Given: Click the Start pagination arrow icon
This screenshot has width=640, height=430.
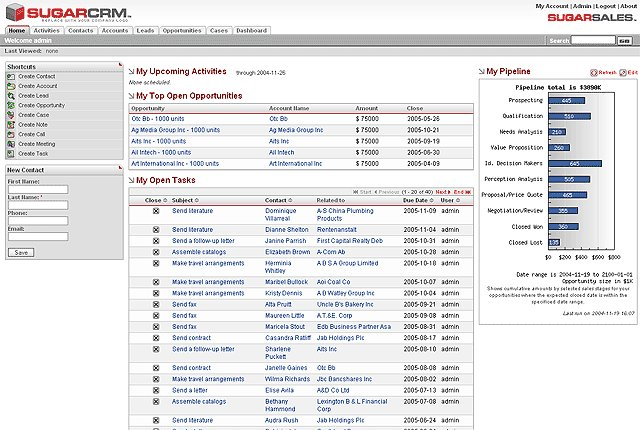Looking at the screenshot, I should [356, 192].
